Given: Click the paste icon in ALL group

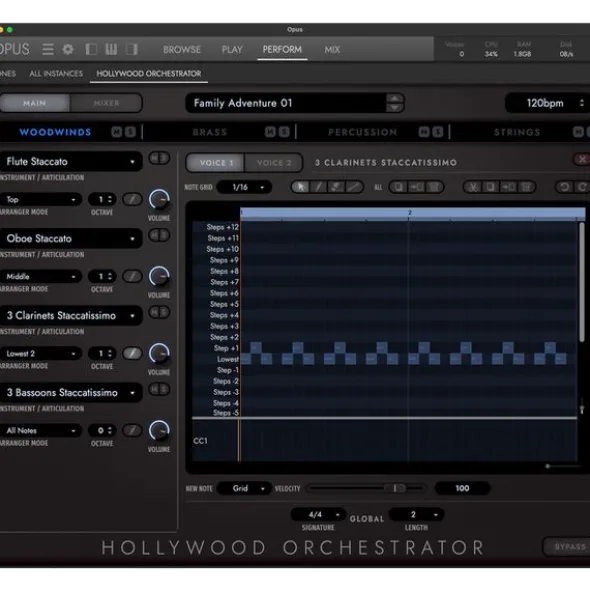Looking at the screenshot, I should point(416,187).
